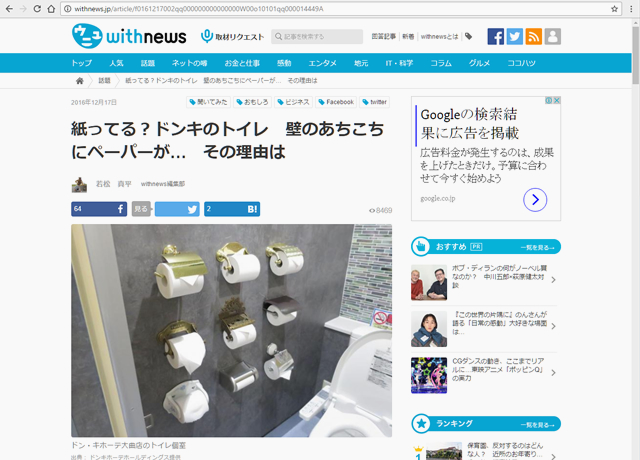Image resolution: width=640 pixels, height=460 pixels.
Task: Open the microphone 取材リクエスト link
Action: [x=232, y=37]
